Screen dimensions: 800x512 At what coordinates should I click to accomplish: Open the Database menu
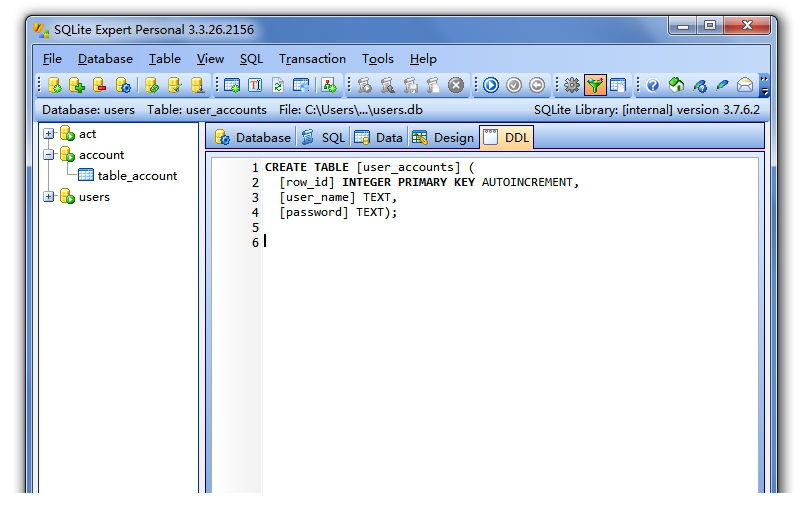[x=105, y=59]
